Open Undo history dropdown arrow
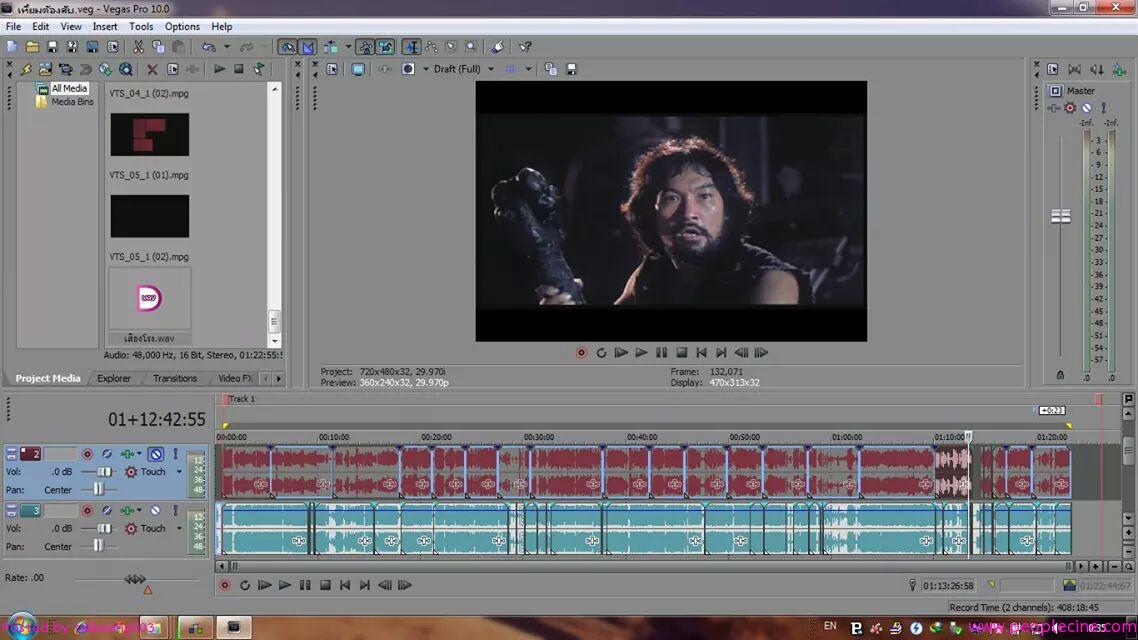The image size is (1138, 640). click(x=226, y=47)
